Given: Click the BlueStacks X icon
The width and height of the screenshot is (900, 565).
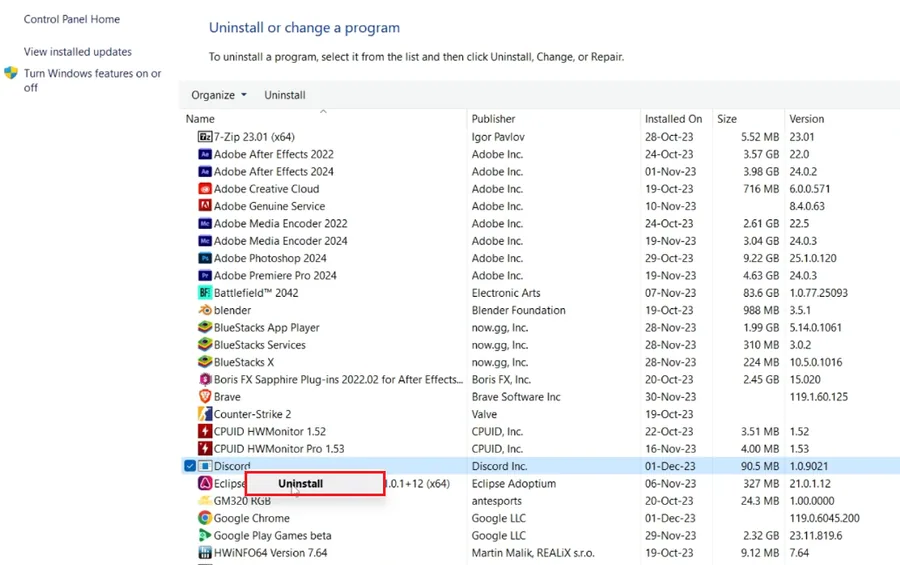Looking at the screenshot, I should 205,362.
